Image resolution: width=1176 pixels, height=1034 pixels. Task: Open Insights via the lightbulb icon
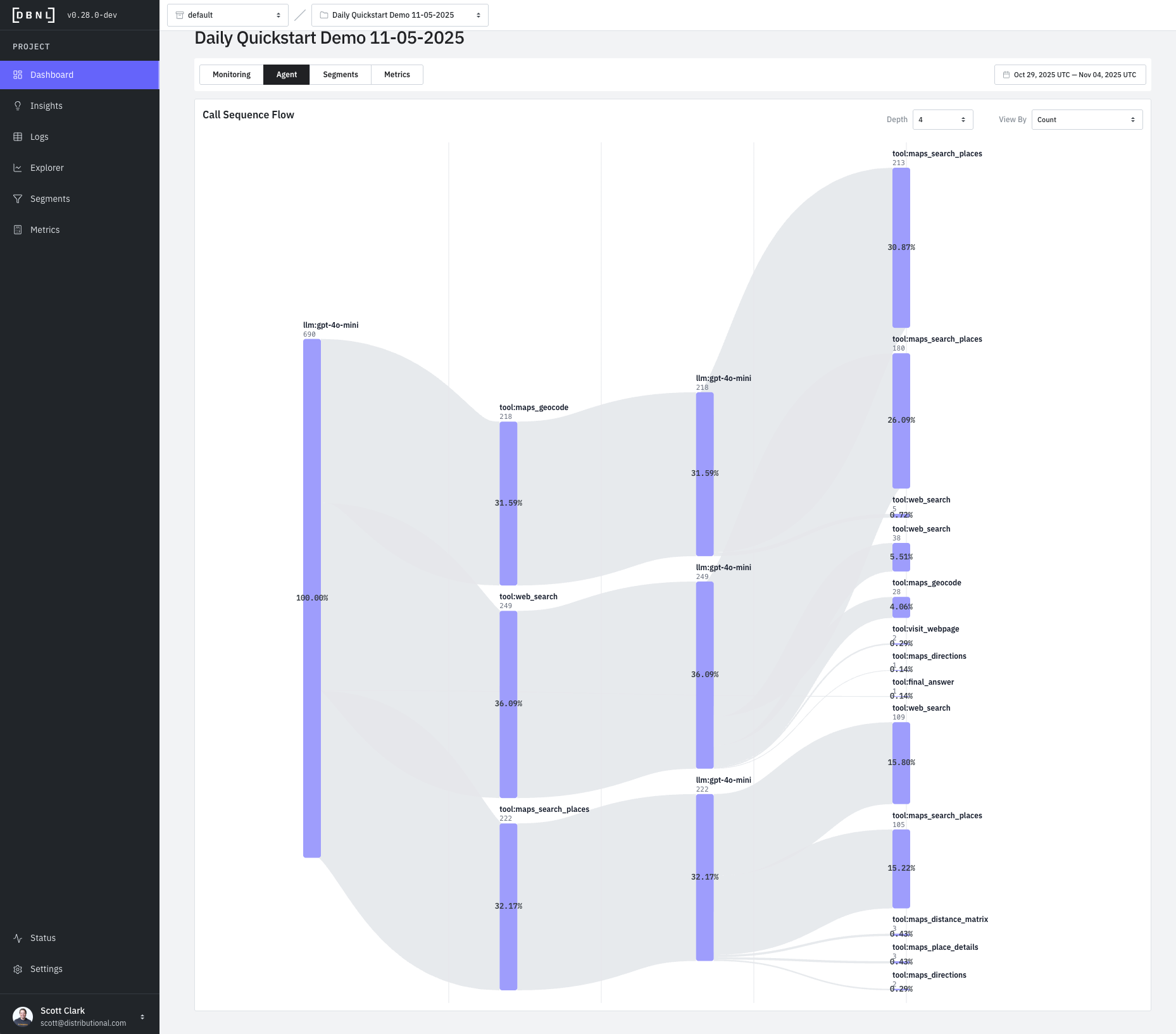point(18,106)
